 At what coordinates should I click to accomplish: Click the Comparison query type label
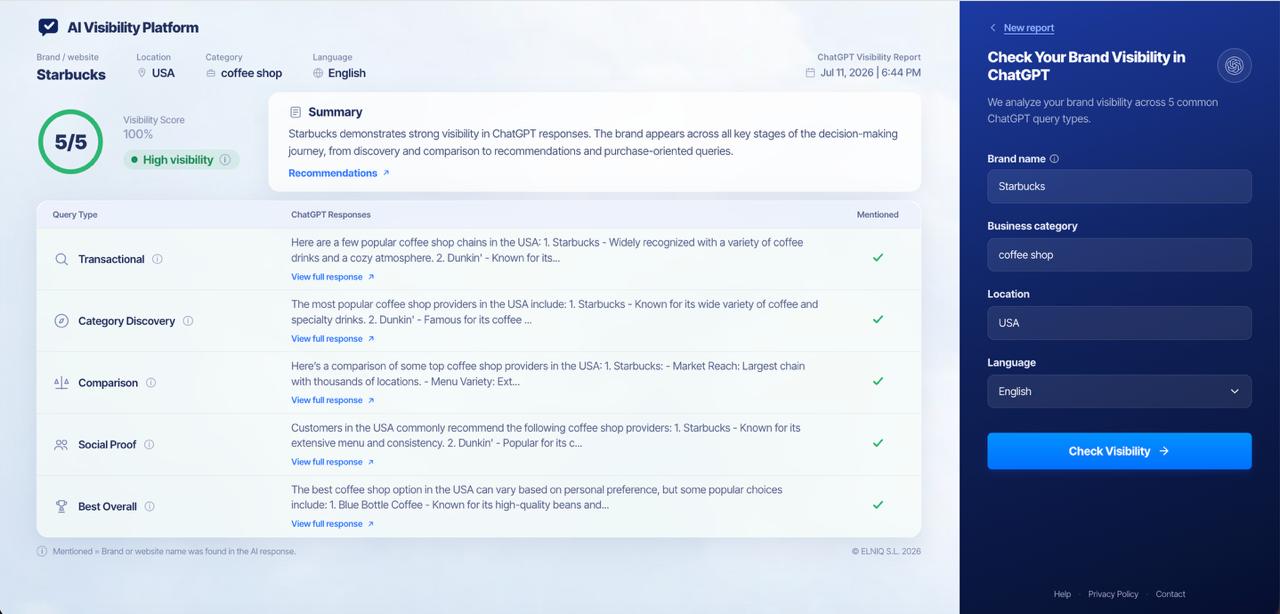(108, 383)
